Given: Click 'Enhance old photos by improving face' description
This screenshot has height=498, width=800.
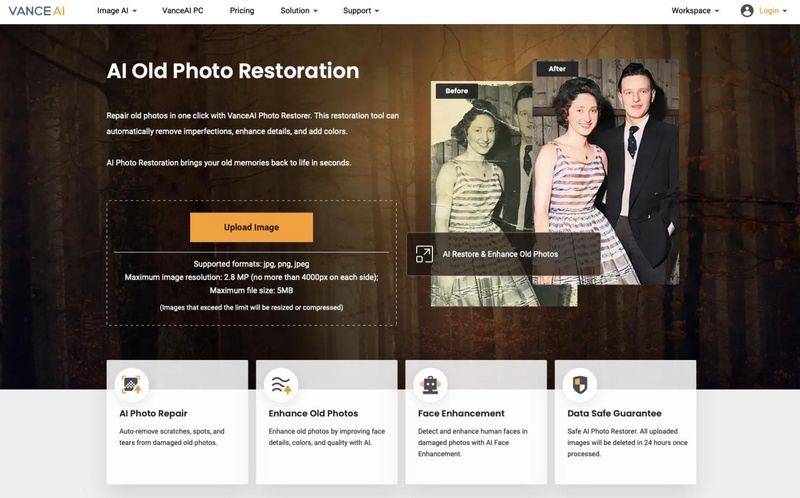Looking at the screenshot, I should 327,437.
